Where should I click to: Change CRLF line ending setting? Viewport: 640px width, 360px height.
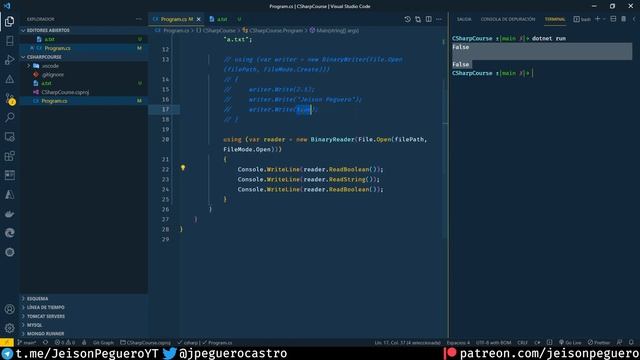tap(522, 342)
